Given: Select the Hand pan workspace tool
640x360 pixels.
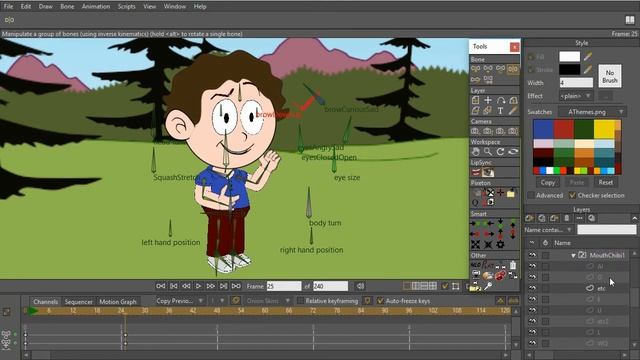Looking at the screenshot, I should (x=476, y=152).
